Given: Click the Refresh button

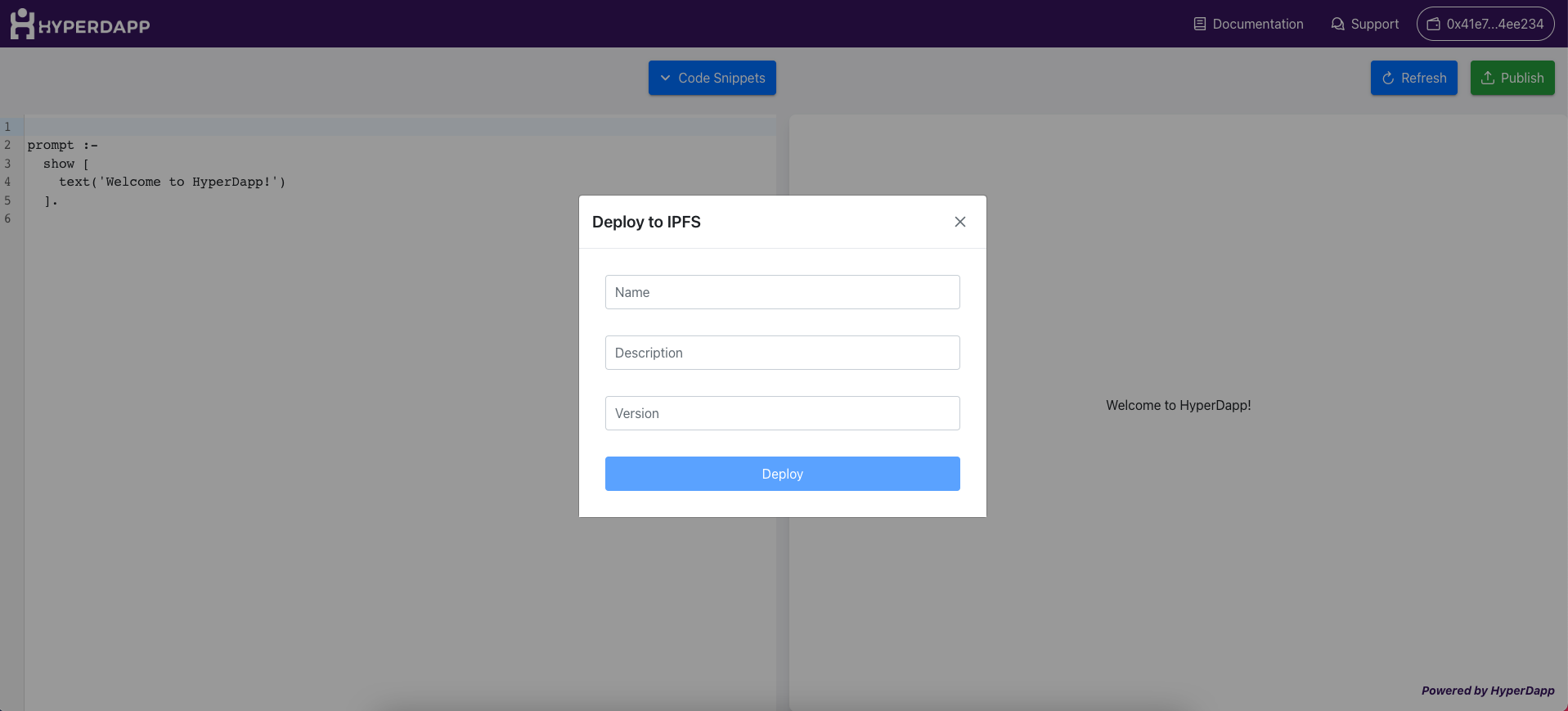Looking at the screenshot, I should (1414, 78).
